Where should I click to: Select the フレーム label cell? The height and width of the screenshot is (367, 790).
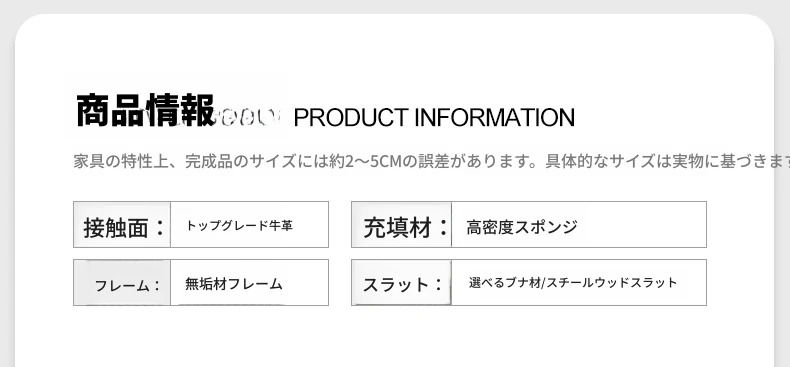click(122, 282)
